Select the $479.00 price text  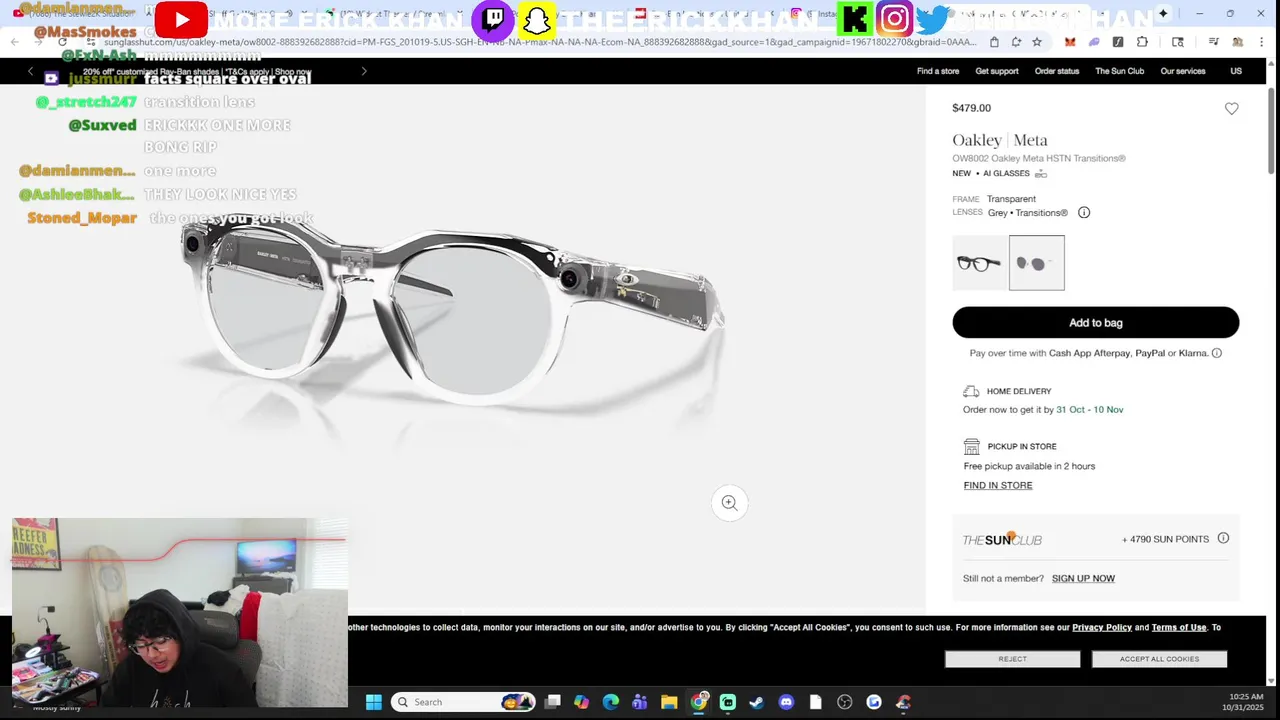coord(971,108)
